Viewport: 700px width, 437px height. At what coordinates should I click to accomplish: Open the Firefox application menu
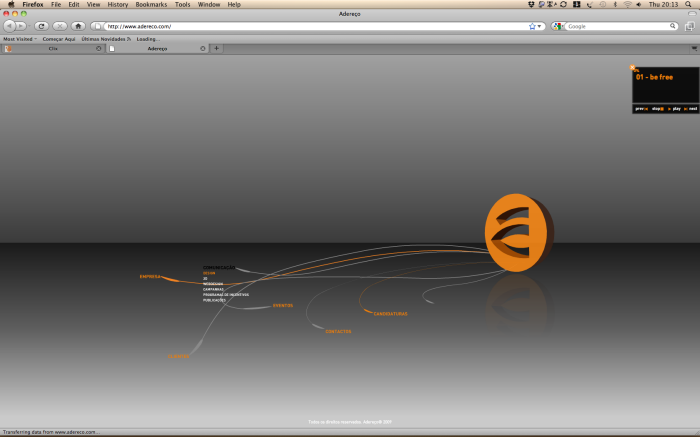pos(33,4)
